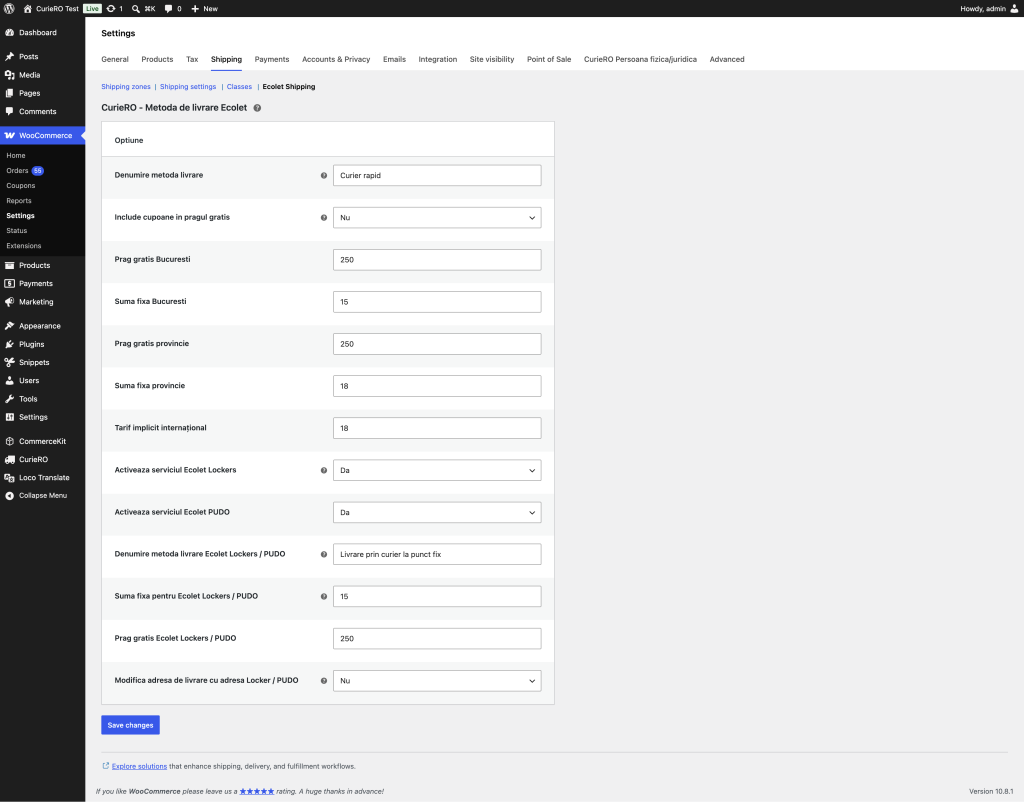This screenshot has width=1024, height=802.
Task: Click Save changes button
Action: [x=131, y=725]
